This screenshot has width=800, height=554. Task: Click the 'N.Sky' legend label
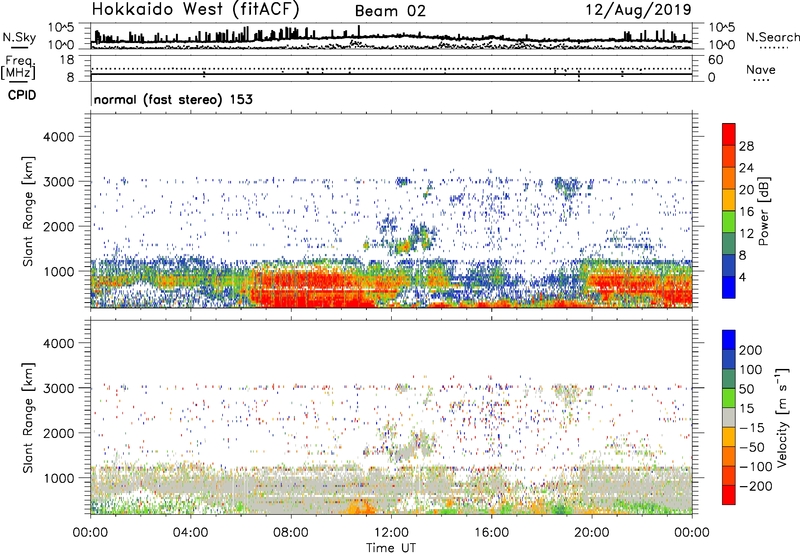19,37
